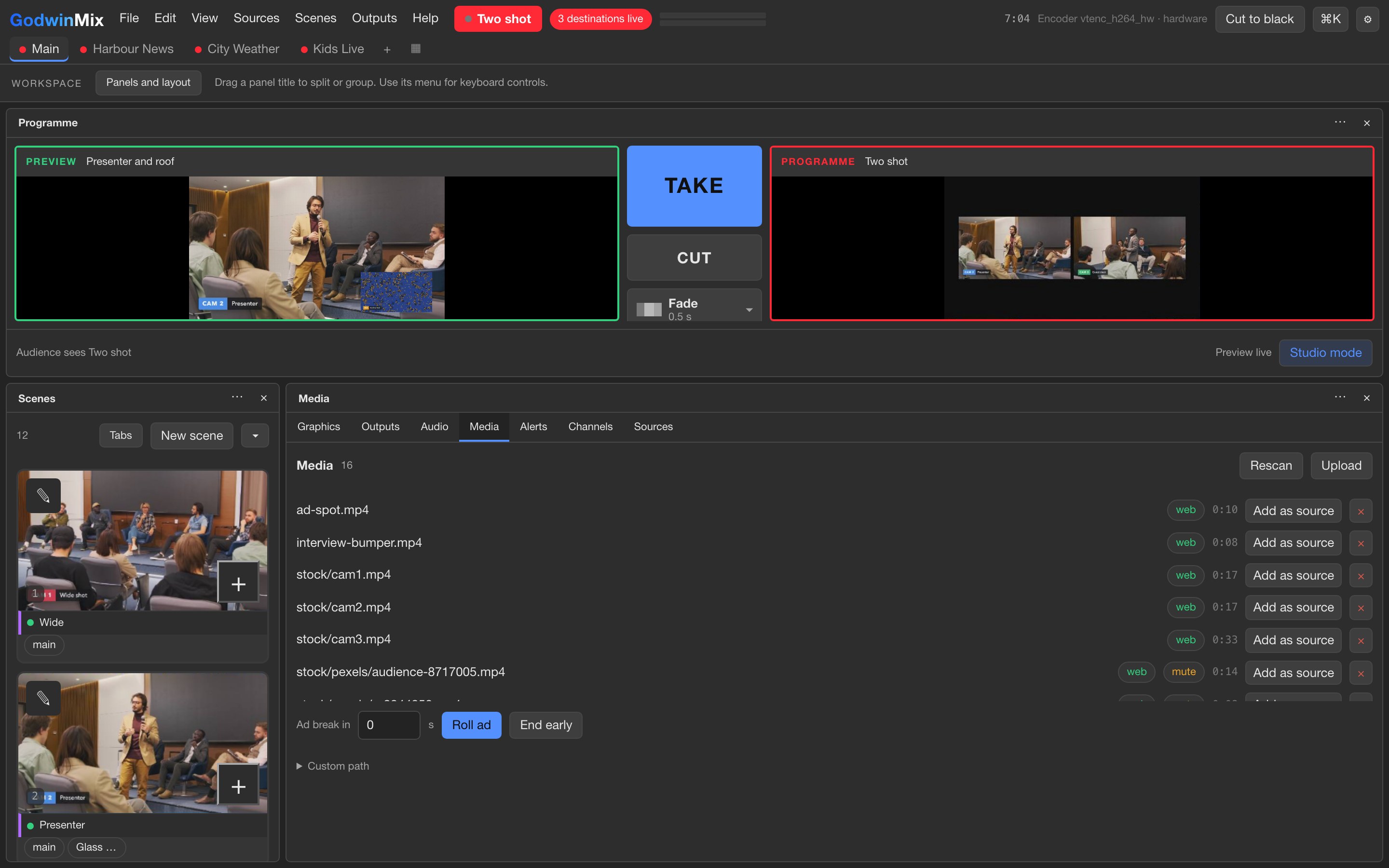Image resolution: width=1389 pixels, height=868 pixels.
Task: Open Scenes panel three-dot menu
Action: [x=237, y=397]
